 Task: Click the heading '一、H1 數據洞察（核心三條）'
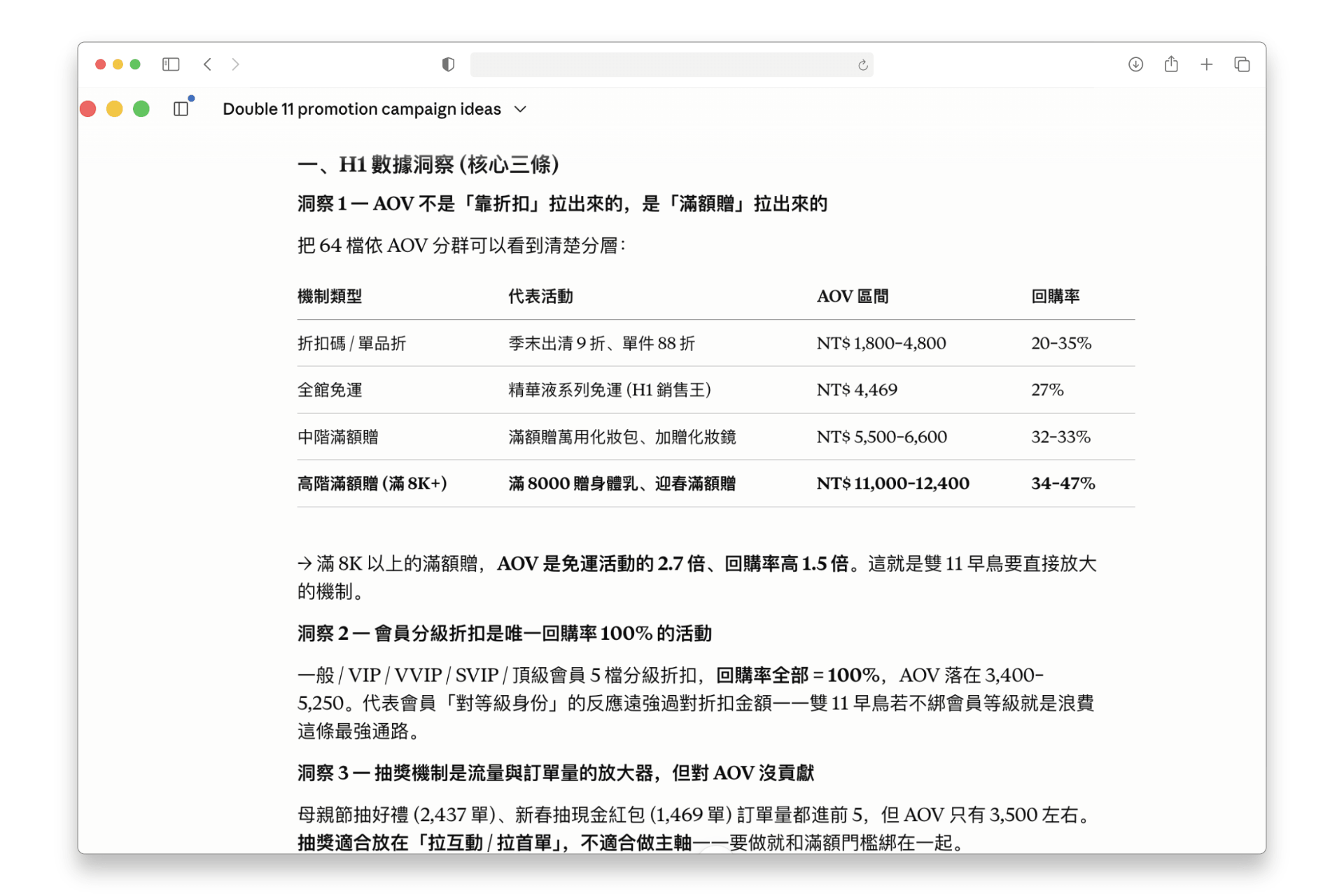428,164
